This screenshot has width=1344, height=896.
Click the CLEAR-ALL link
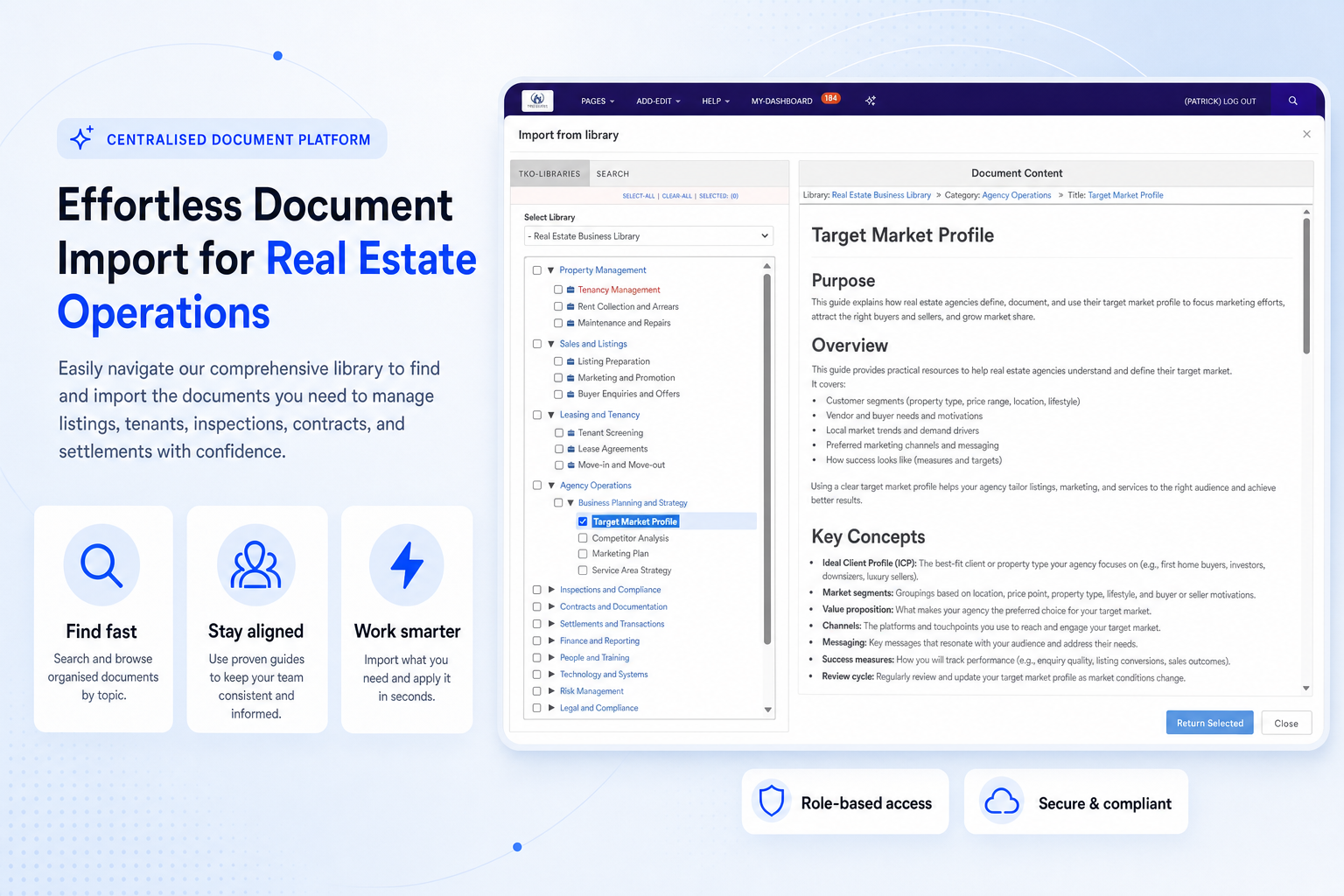676,196
